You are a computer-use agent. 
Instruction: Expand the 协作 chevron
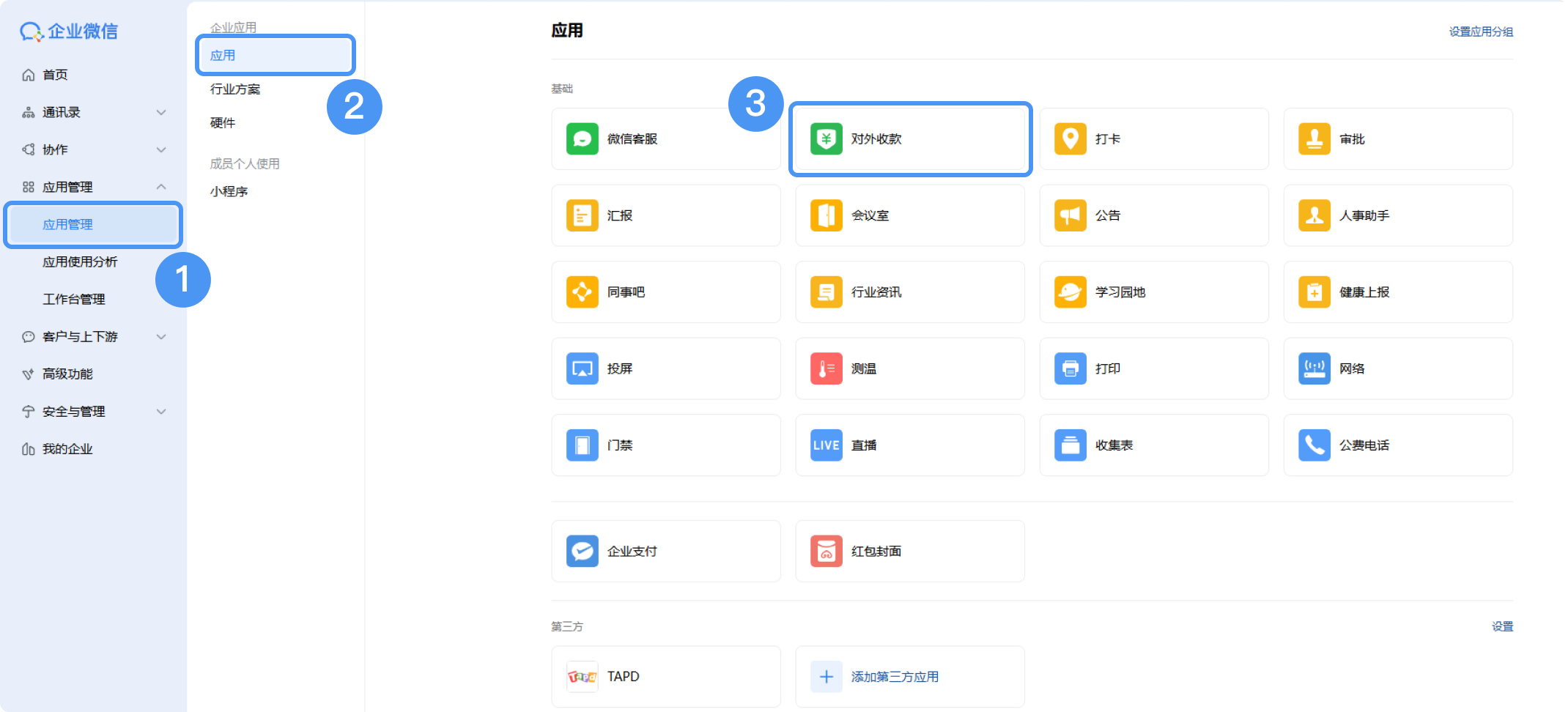(x=161, y=149)
